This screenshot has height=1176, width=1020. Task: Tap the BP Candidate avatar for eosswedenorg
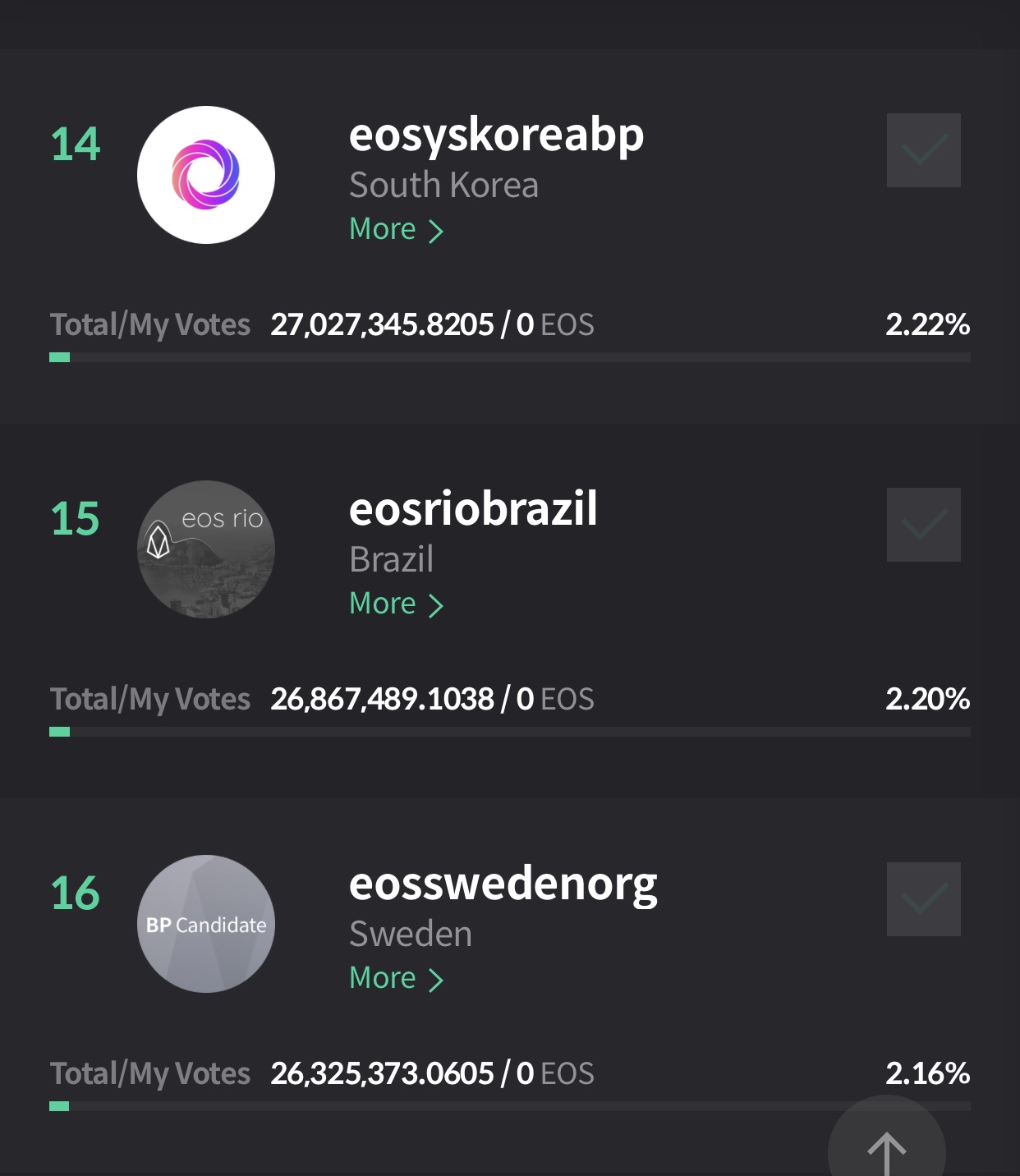coord(206,924)
